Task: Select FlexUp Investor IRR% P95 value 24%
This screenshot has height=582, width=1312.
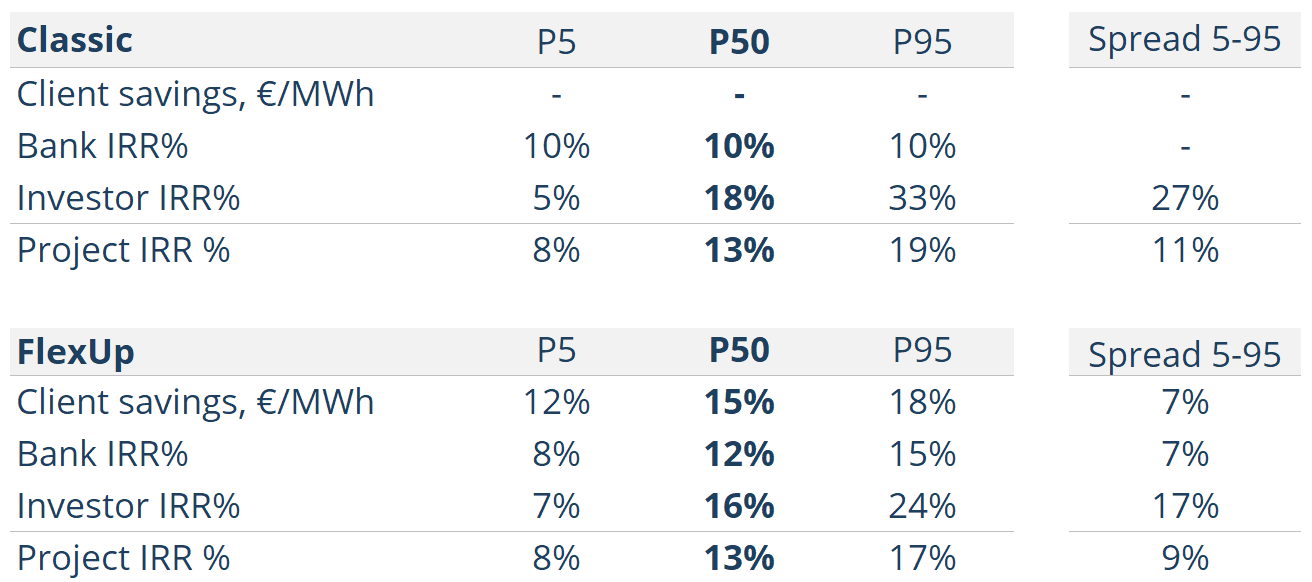Action: coord(922,506)
